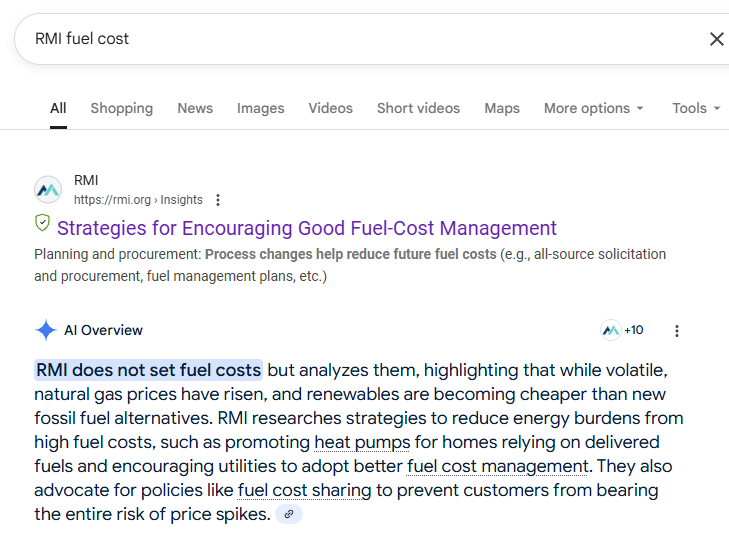Screen dimensions: 729x533
Task: Follow the fuel cost sharing link
Action: click(x=304, y=490)
